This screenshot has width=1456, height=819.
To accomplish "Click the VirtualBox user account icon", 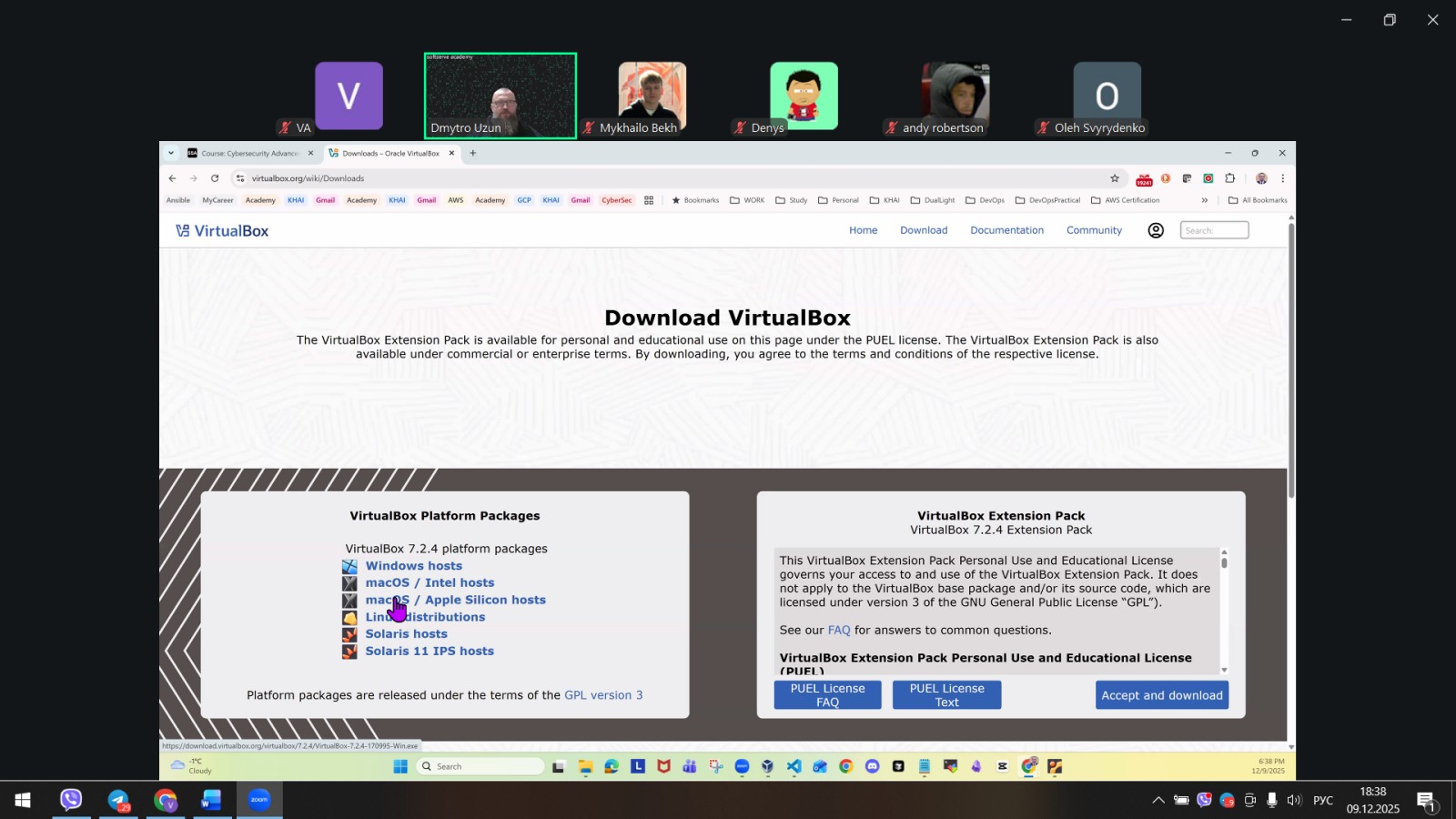I will coord(1156,231).
